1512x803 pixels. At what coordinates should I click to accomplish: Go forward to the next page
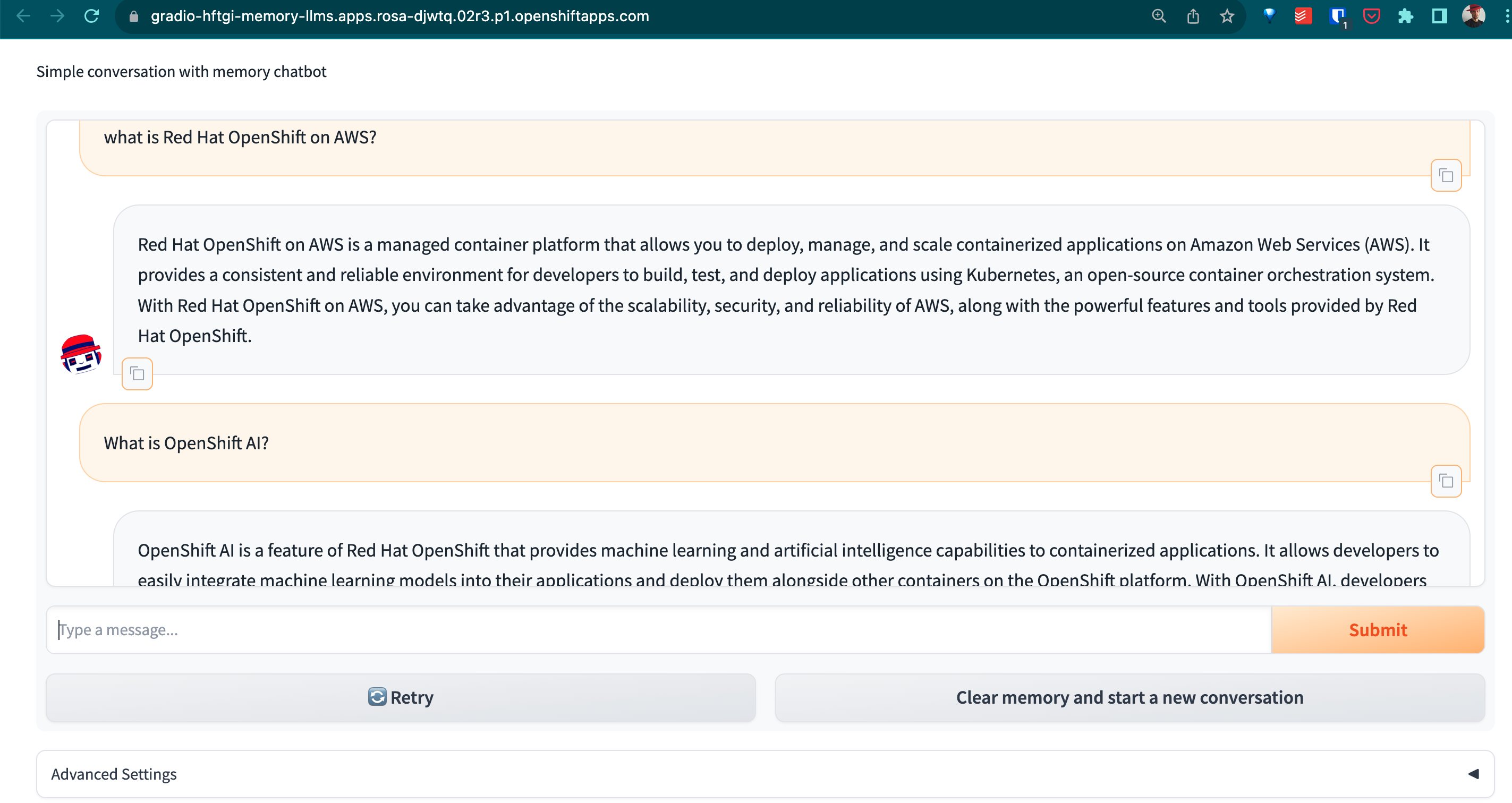coord(57,16)
